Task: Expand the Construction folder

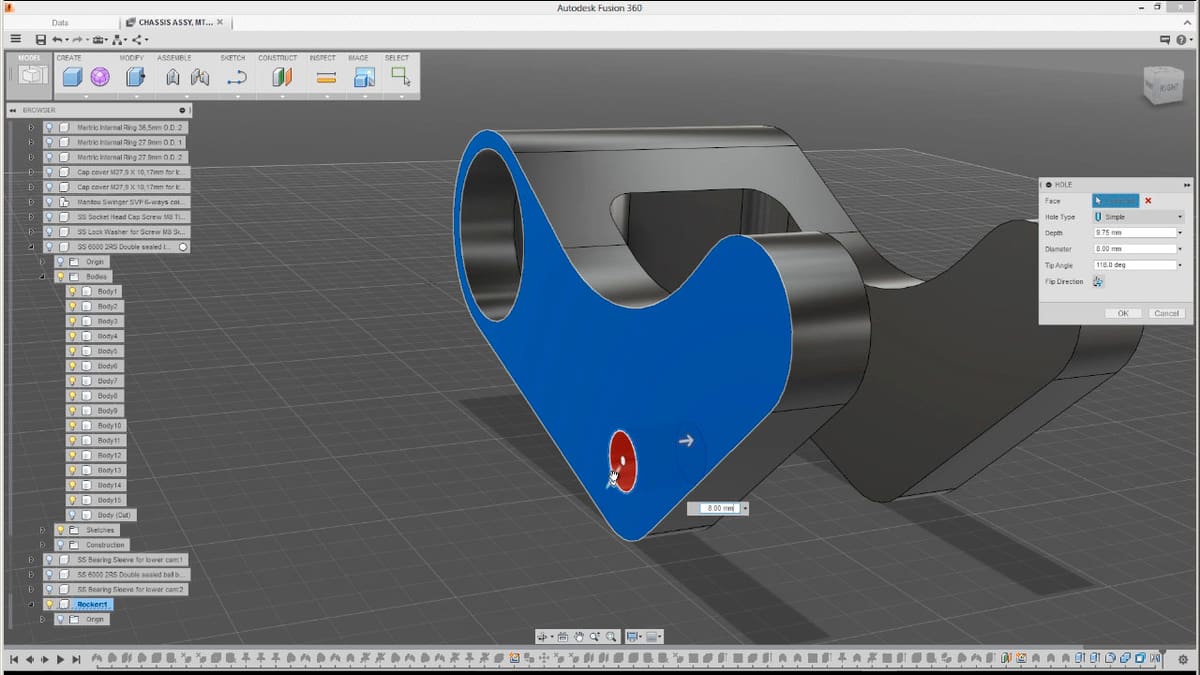Action: tap(42, 545)
